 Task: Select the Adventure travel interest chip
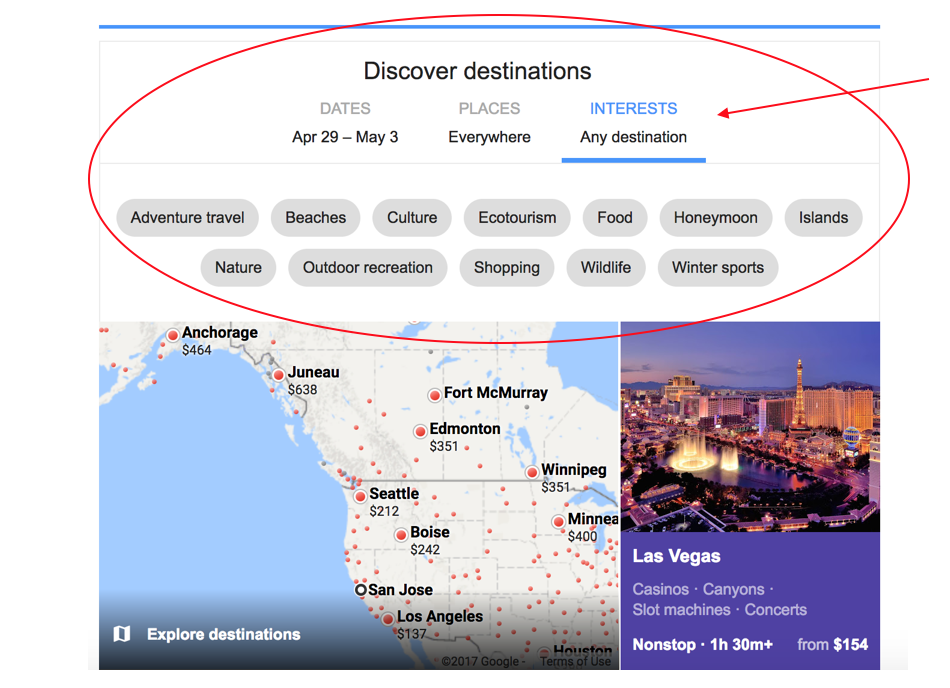point(187,217)
